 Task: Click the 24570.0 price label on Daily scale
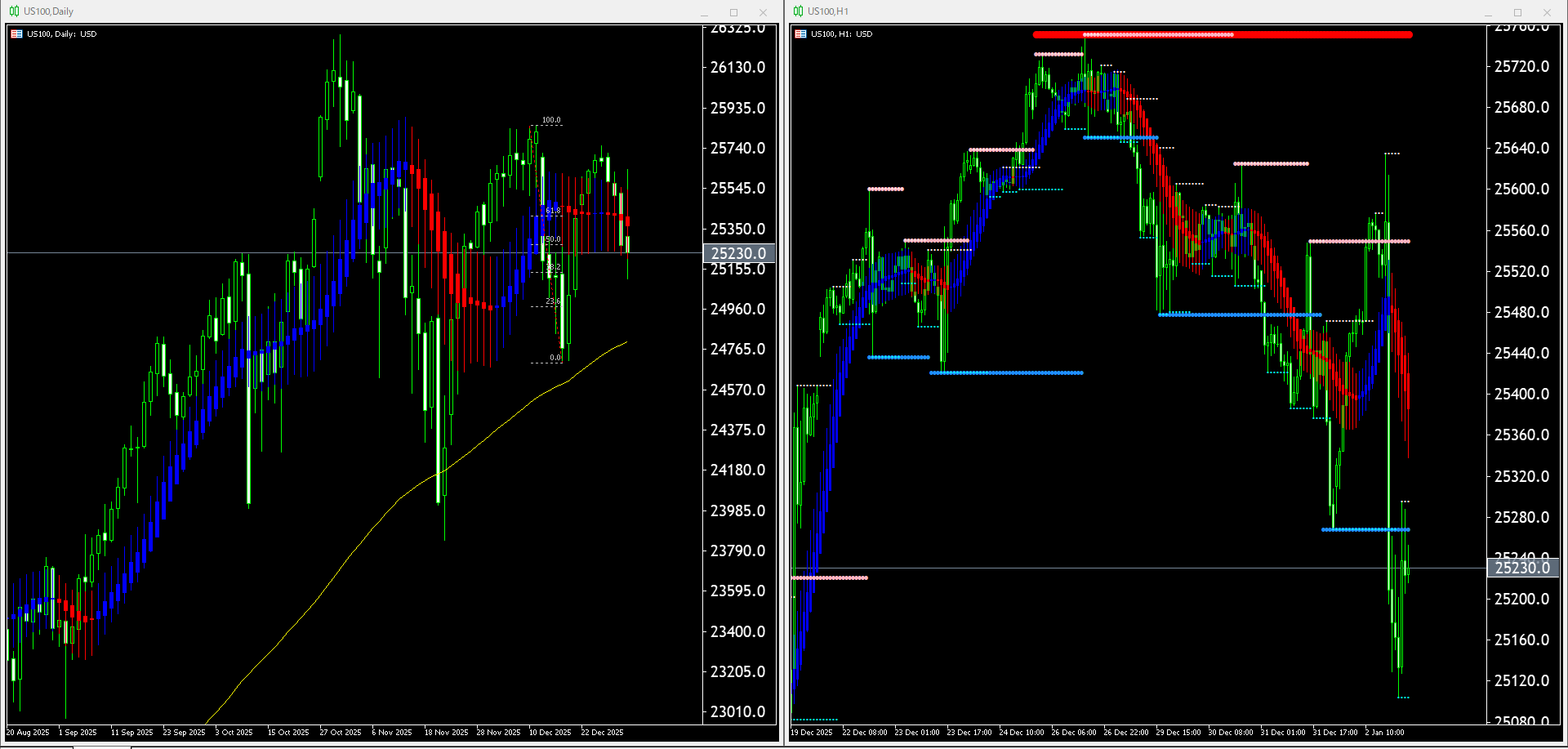[737, 390]
